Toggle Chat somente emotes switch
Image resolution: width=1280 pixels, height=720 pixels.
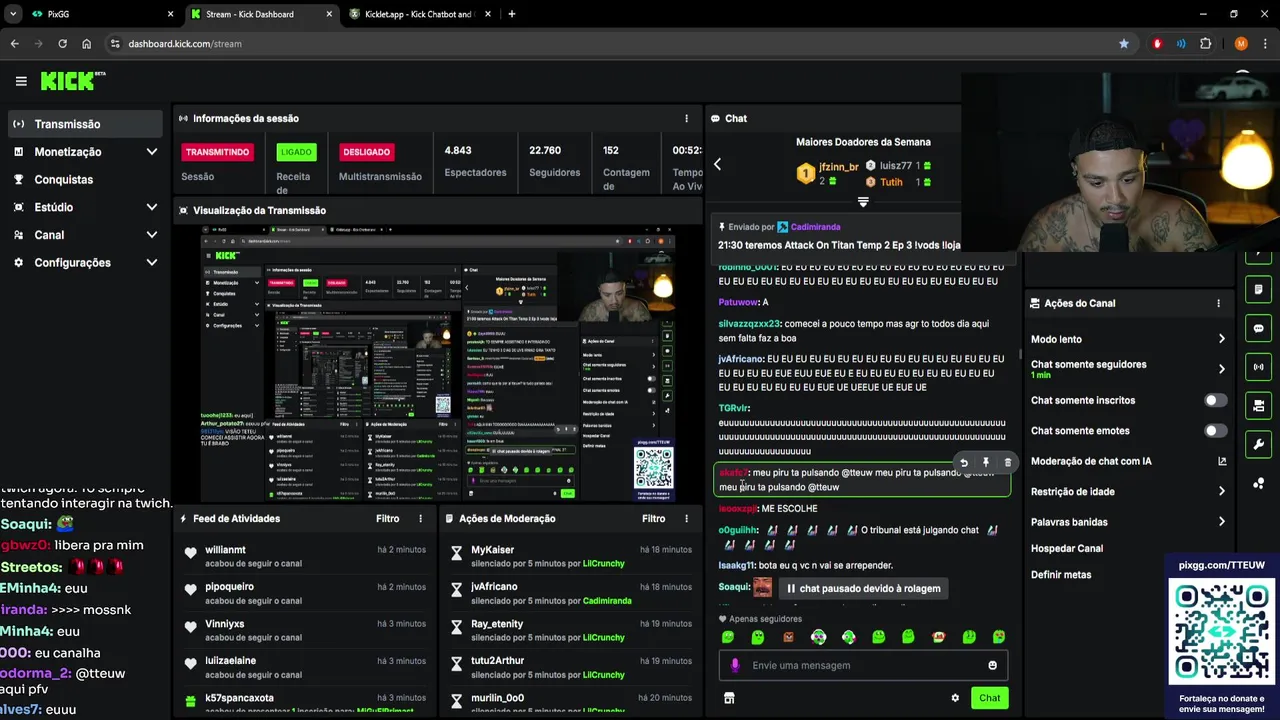point(1215,431)
